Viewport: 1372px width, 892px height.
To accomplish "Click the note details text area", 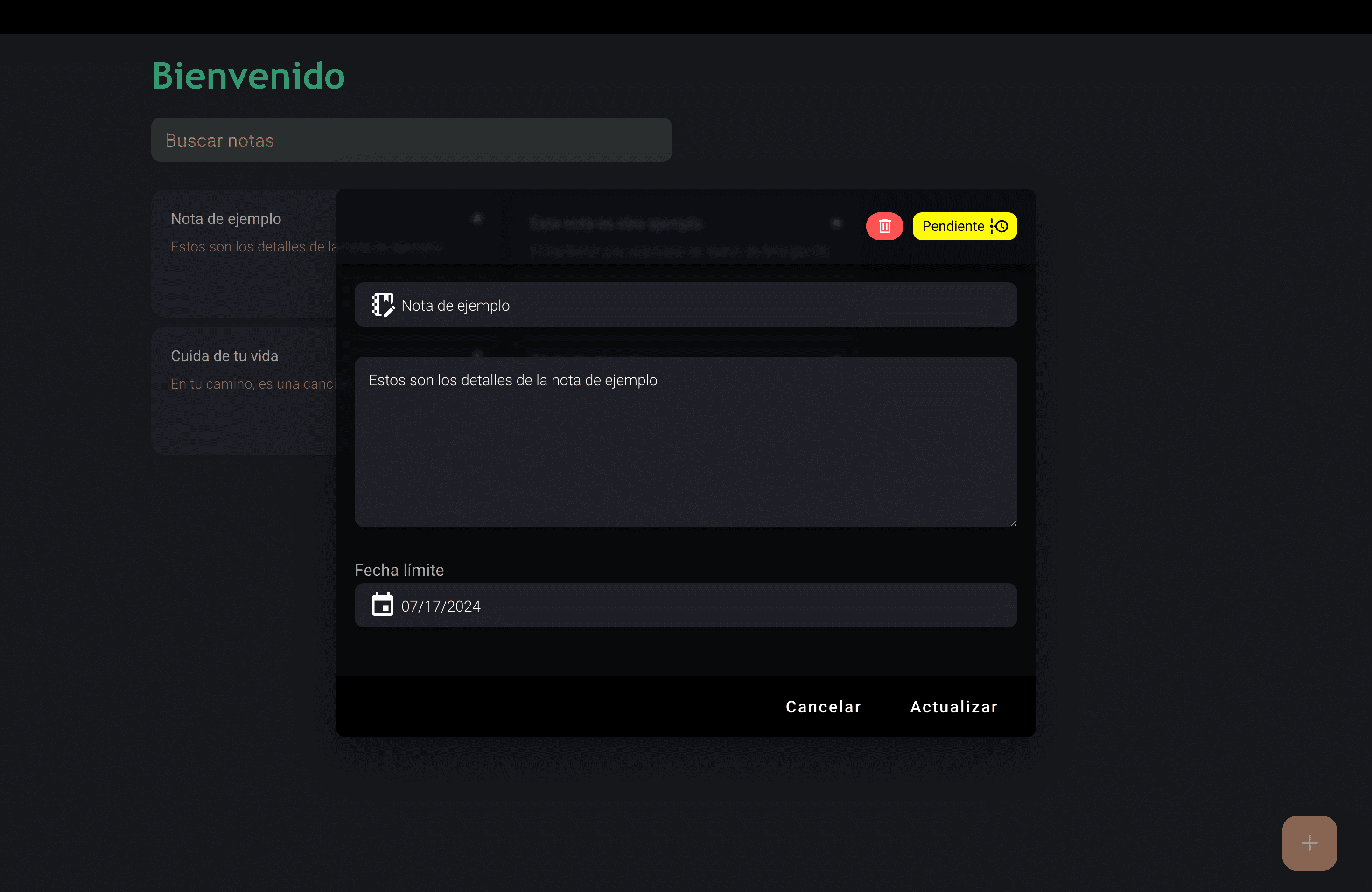I will 686,442.
